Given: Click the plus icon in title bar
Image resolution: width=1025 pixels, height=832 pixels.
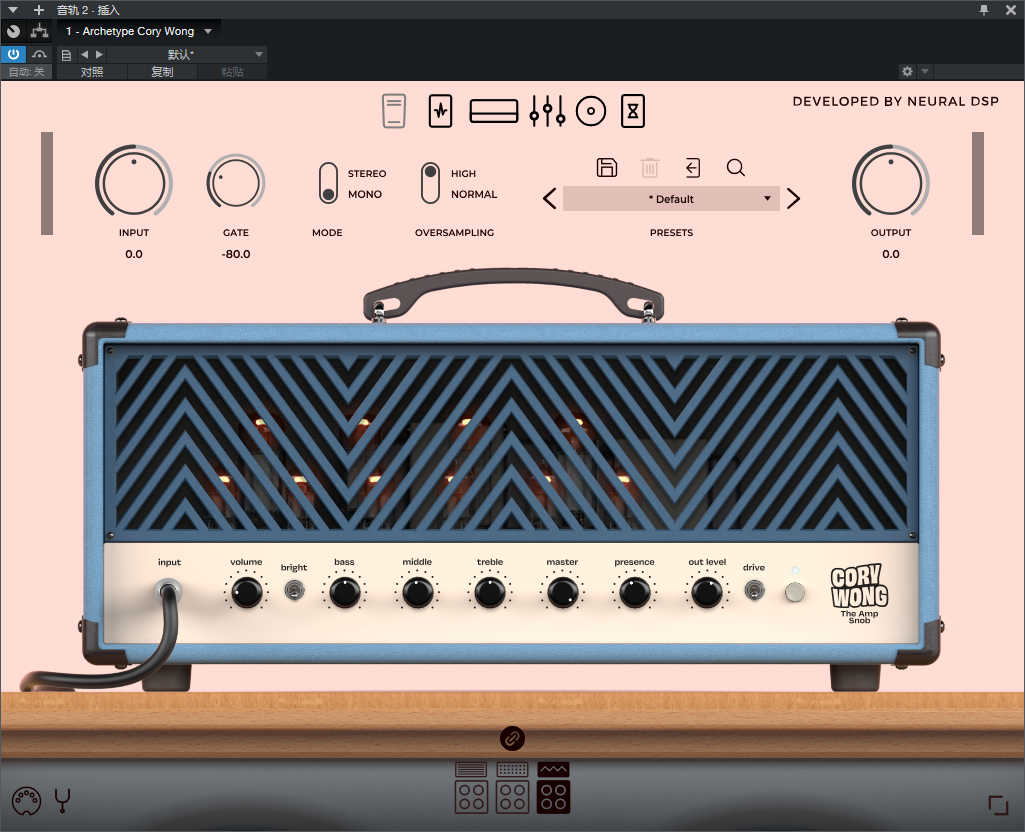Looking at the screenshot, I should point(39,10).
